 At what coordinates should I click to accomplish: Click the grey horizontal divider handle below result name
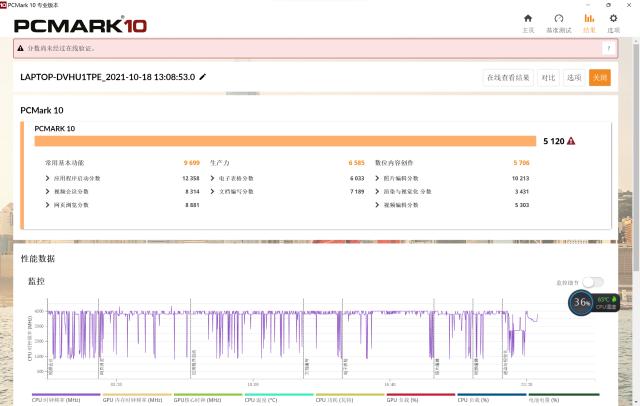coord(242,93)
